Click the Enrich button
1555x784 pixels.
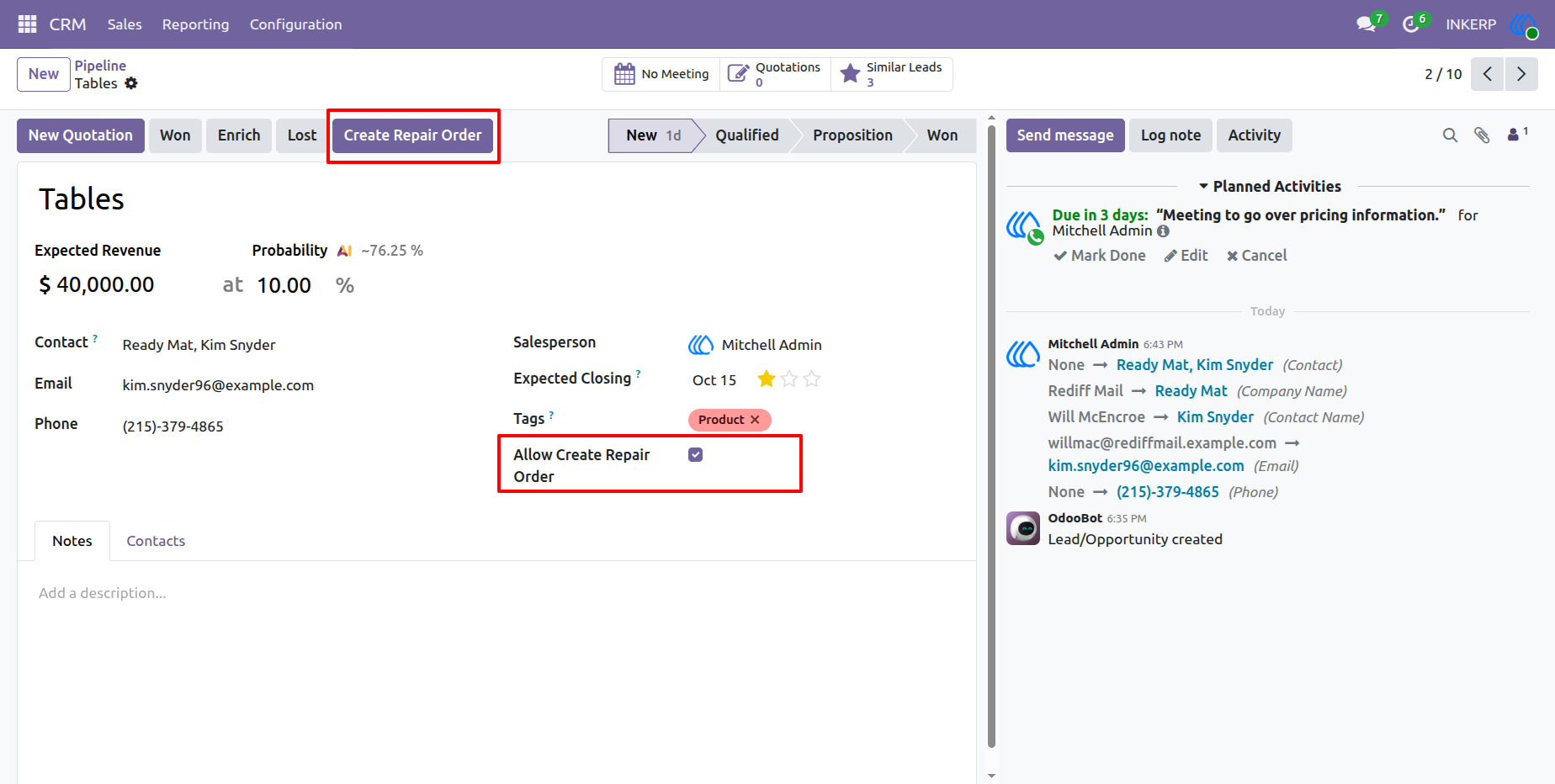239,135
